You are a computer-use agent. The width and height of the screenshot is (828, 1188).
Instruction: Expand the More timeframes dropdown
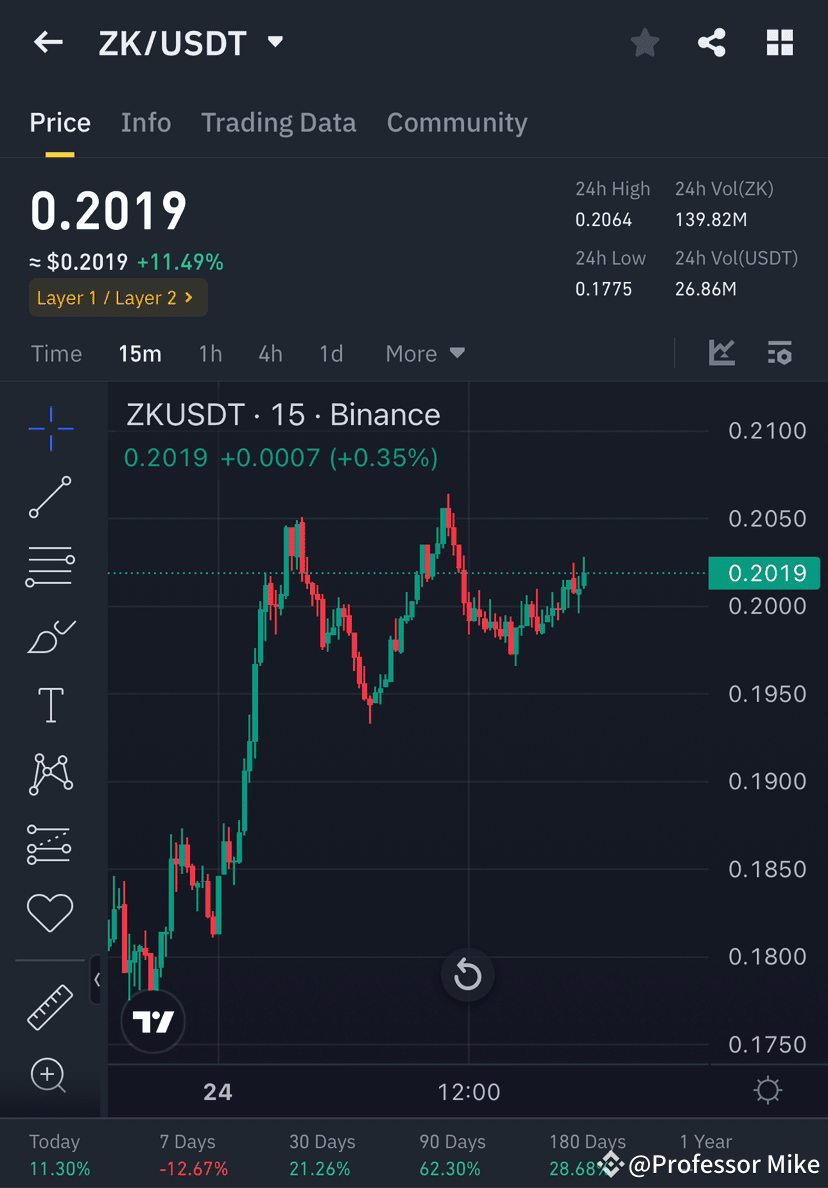424,353
